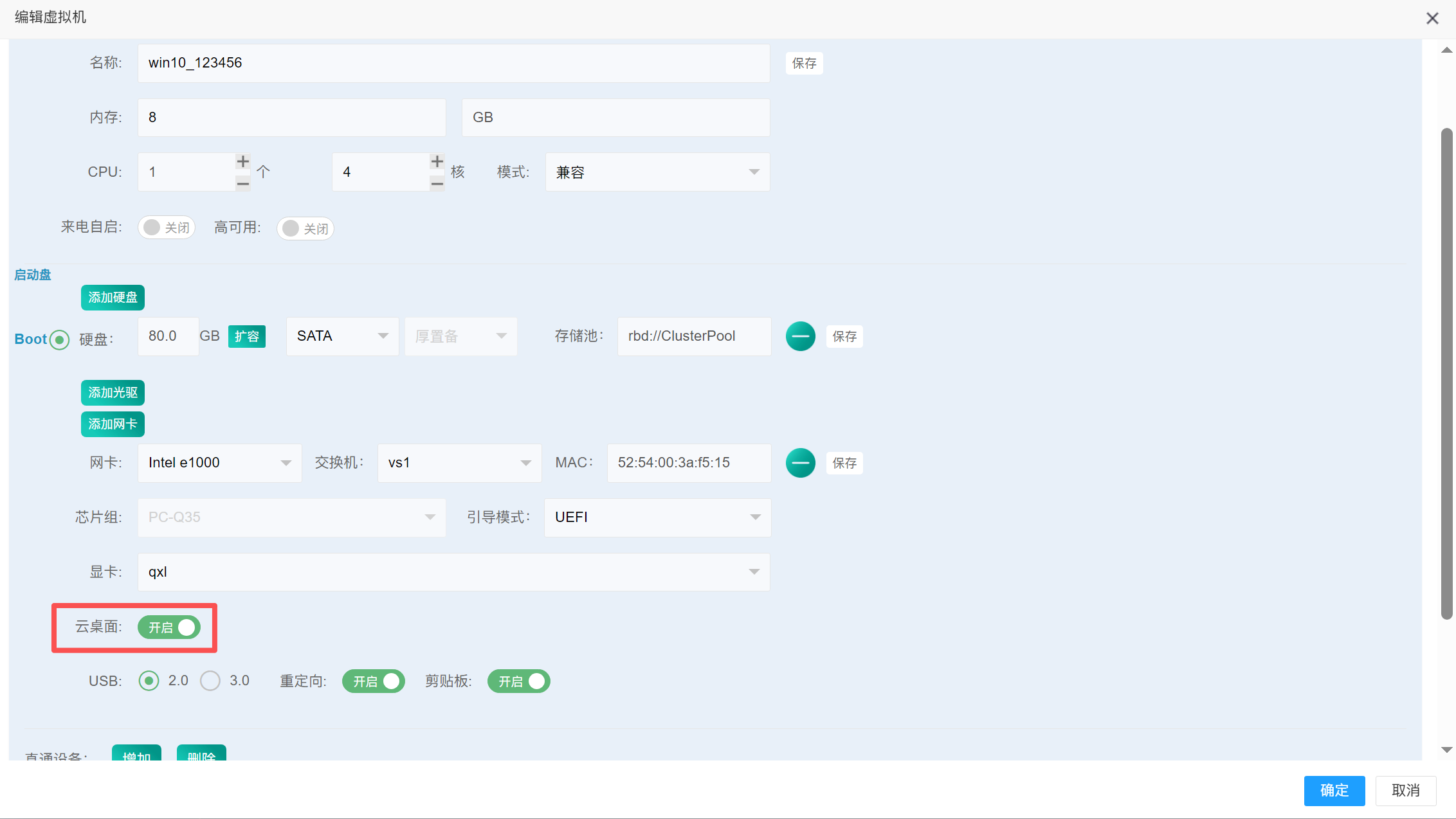Click the 名称 name input field
This screenshot has height=819, width=1456.
click(453, 63)
